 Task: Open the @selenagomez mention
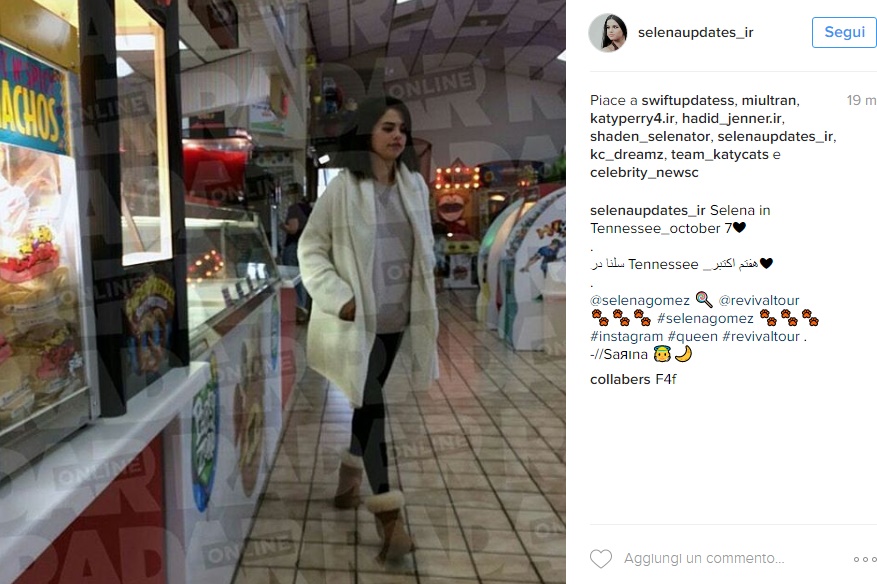coord(640,300)
